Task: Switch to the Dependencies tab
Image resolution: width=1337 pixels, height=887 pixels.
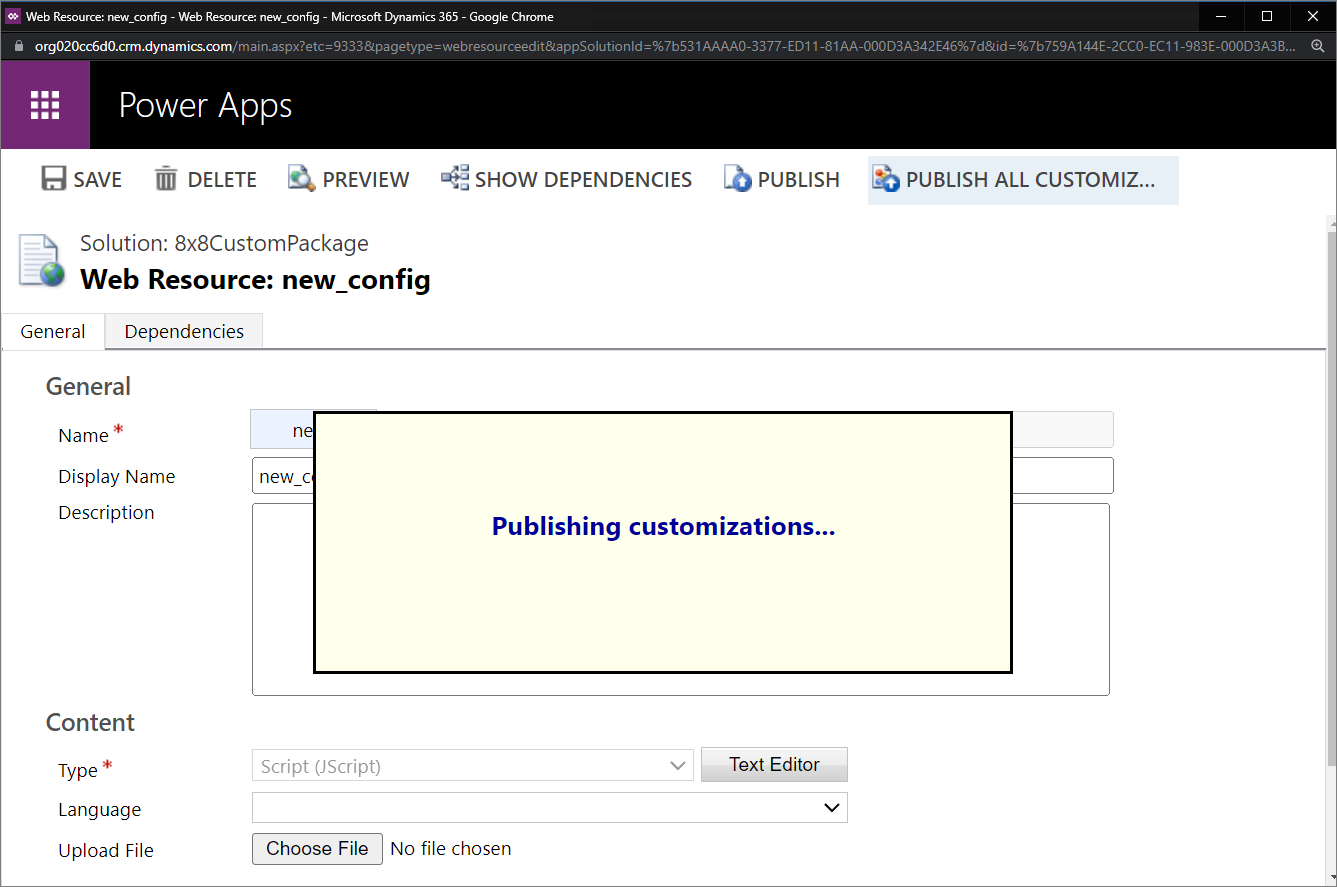Action: pyautogui.click(x=184, y=331)
